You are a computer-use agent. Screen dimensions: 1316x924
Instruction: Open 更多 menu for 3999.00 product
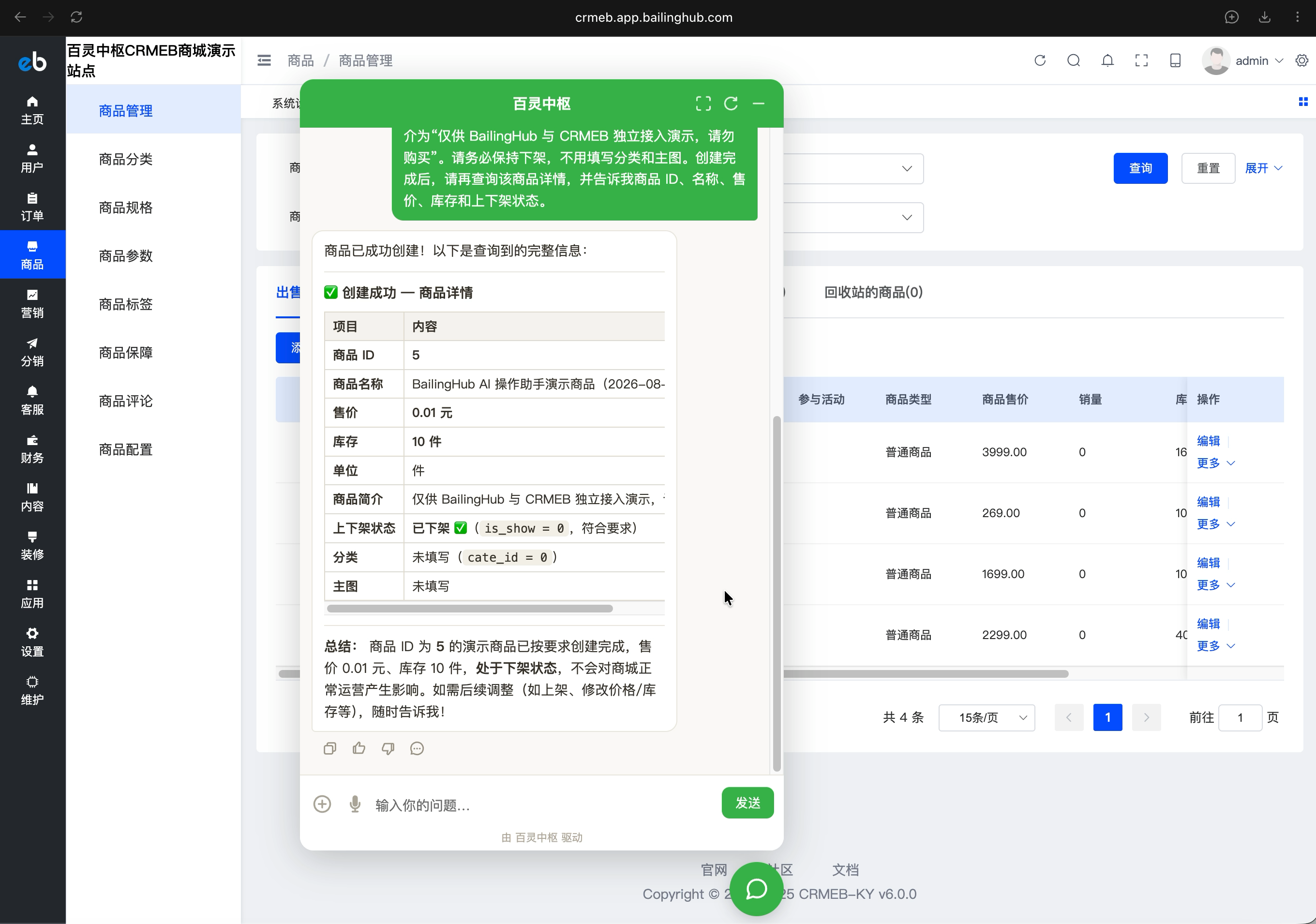click(x=1215, y=463)
